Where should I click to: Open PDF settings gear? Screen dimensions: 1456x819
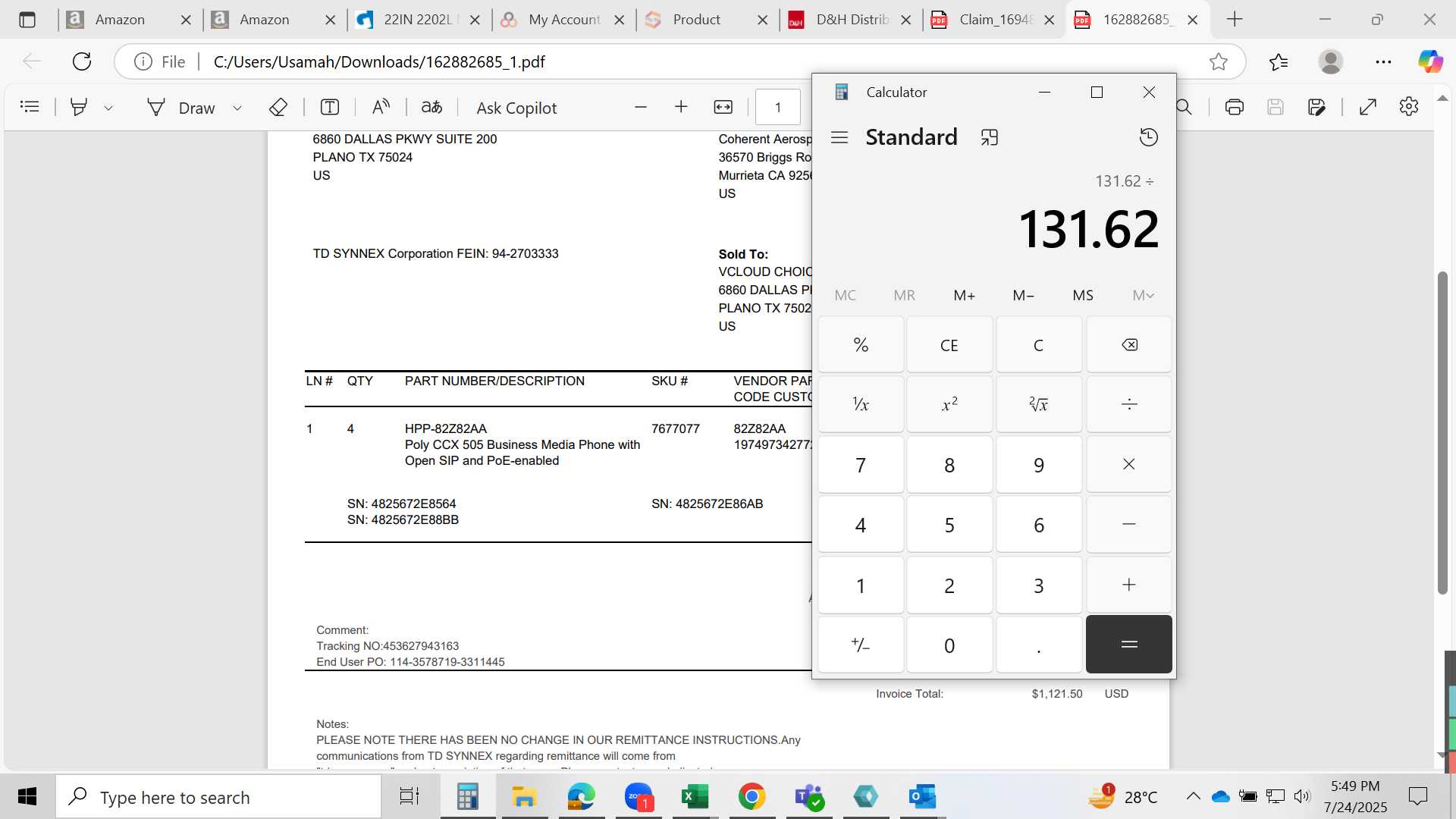click(x=1409, y=107)
